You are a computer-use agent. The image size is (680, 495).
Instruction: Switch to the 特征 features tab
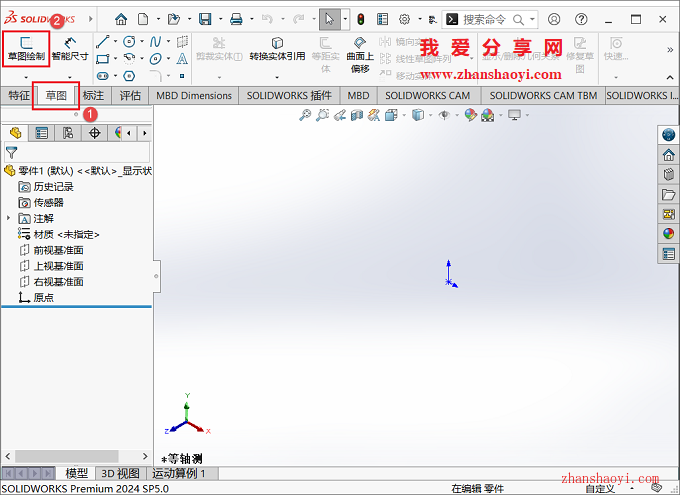(x=18, y=95)
